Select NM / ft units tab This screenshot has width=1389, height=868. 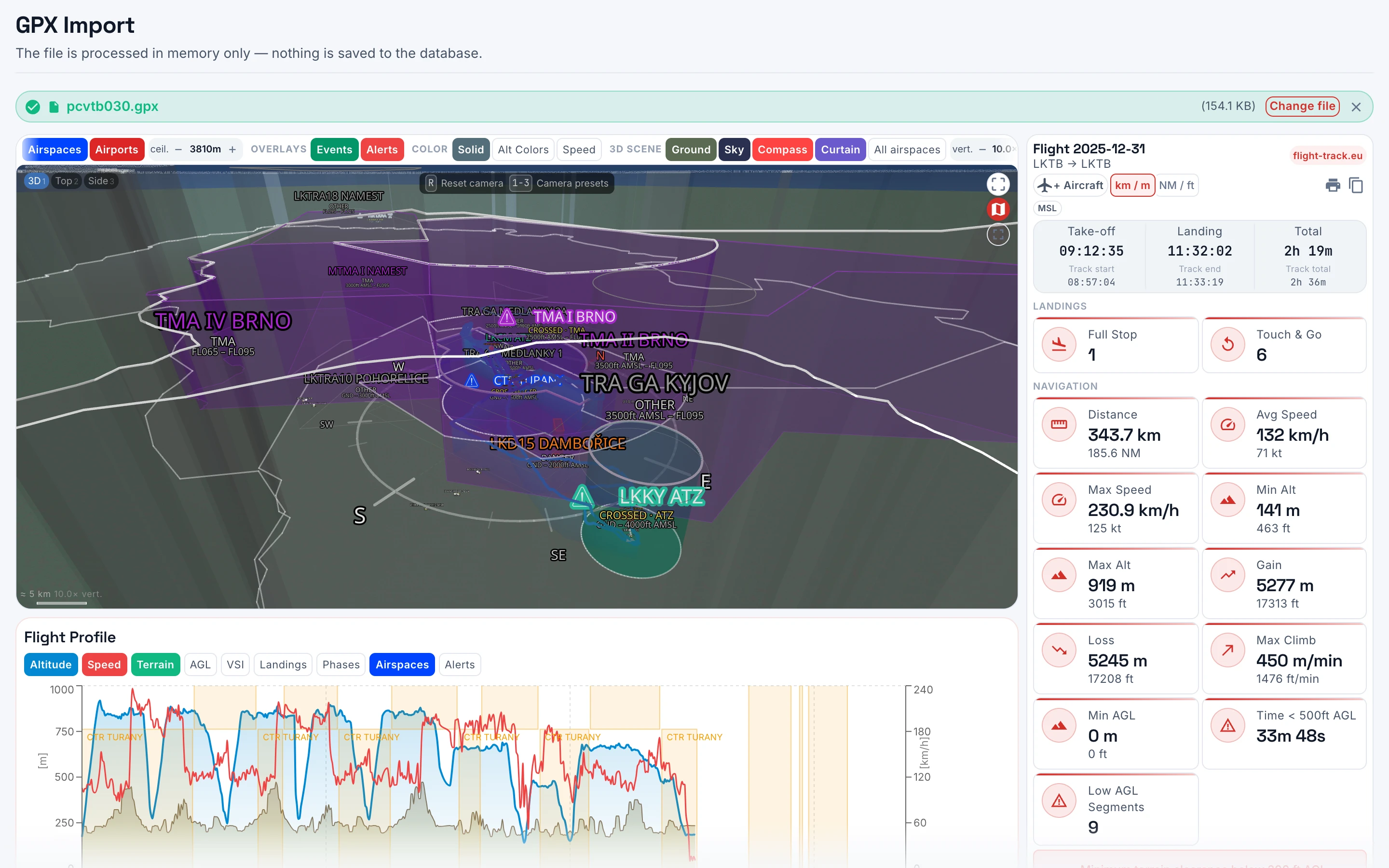[x=1176, y=186]
